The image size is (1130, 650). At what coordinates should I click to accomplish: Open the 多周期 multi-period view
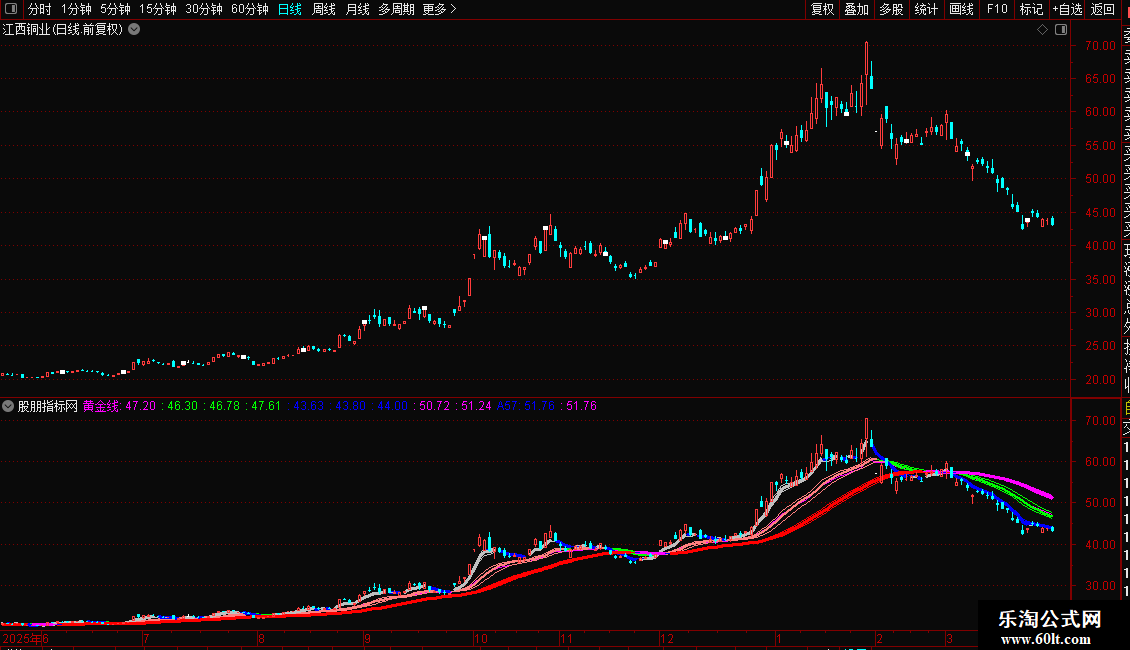click(x=396, y=9)
